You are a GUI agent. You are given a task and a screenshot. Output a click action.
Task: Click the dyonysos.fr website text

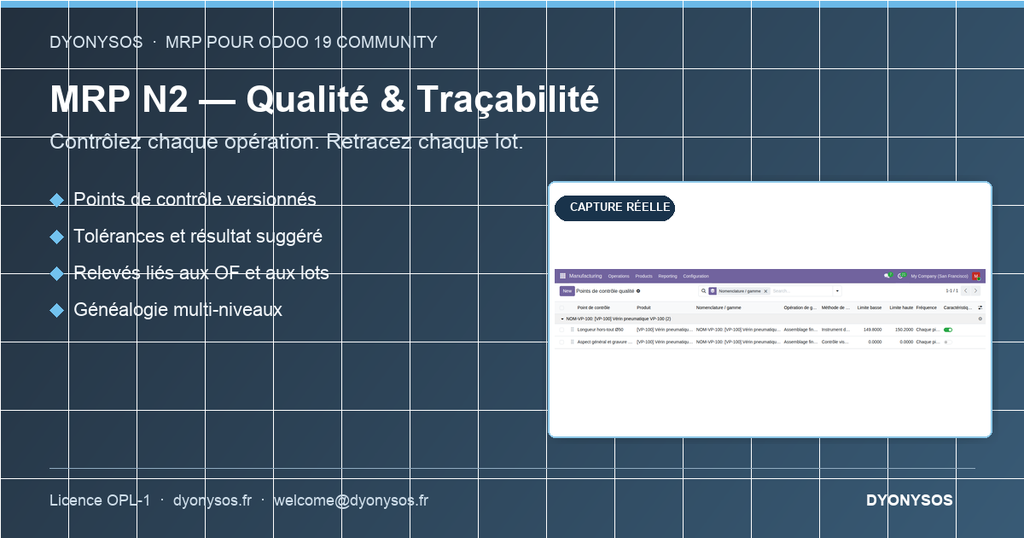coord(212,500)
